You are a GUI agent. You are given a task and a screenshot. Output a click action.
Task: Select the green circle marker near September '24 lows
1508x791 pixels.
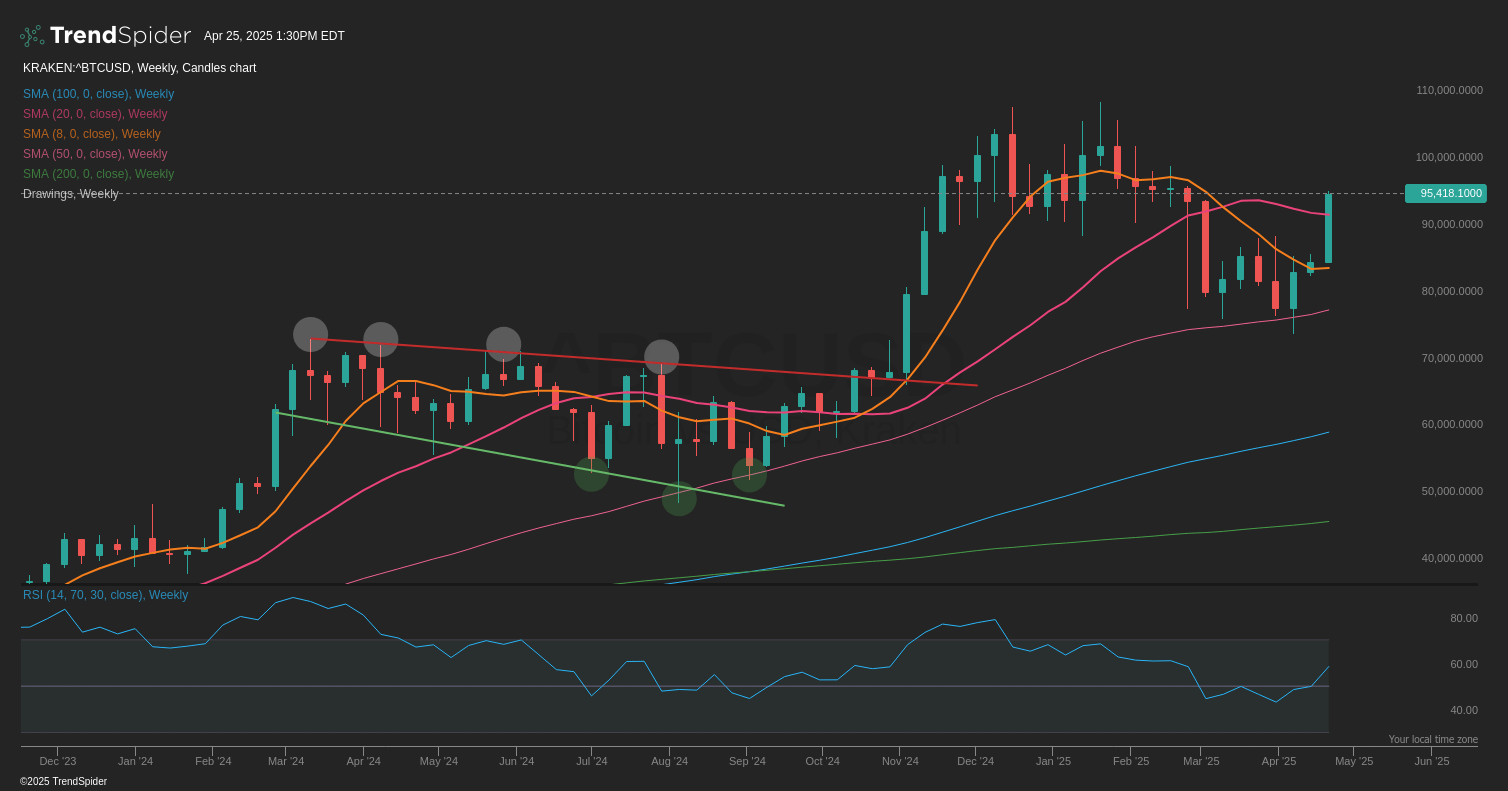(749, 475)
